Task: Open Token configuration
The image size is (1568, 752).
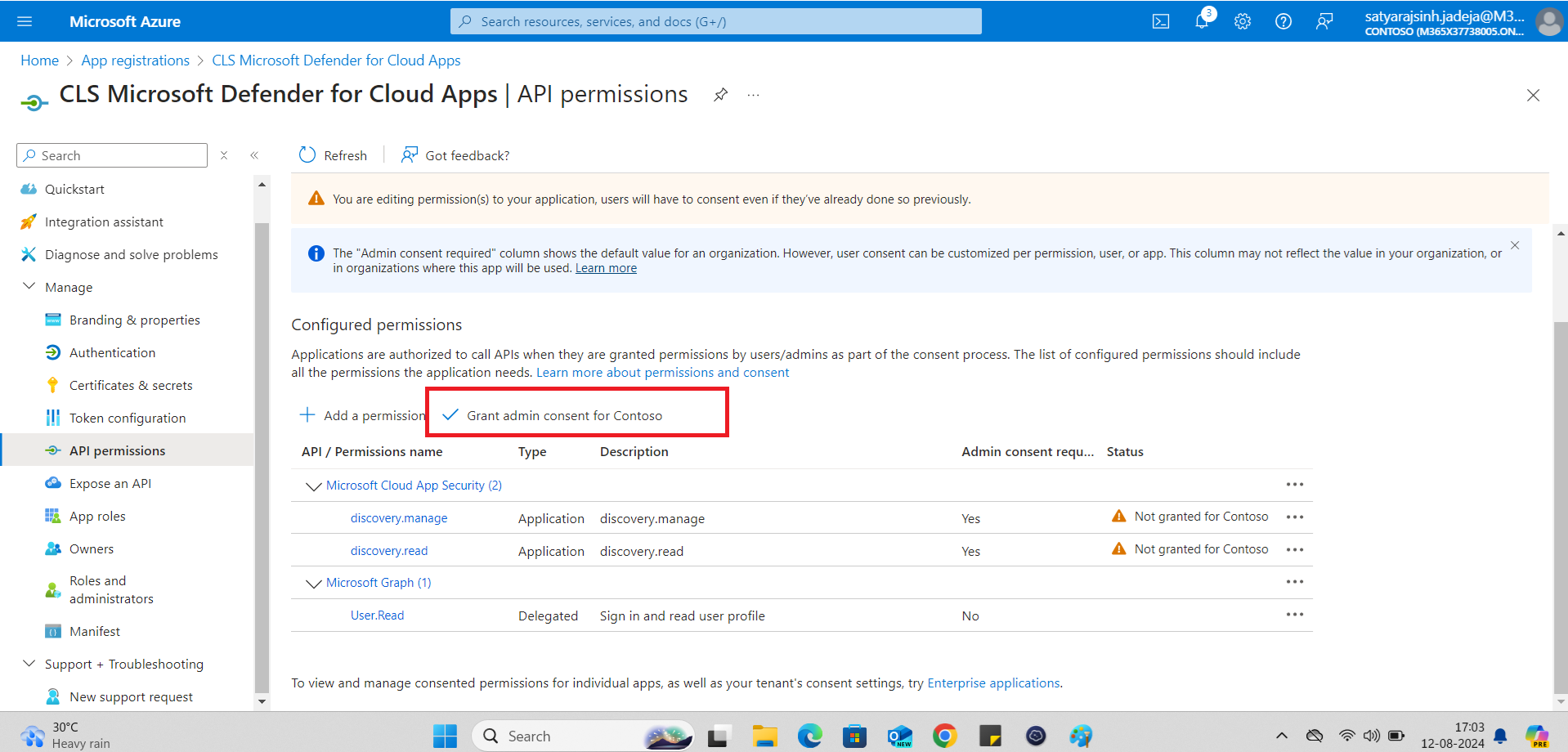Action: point(128,418)
